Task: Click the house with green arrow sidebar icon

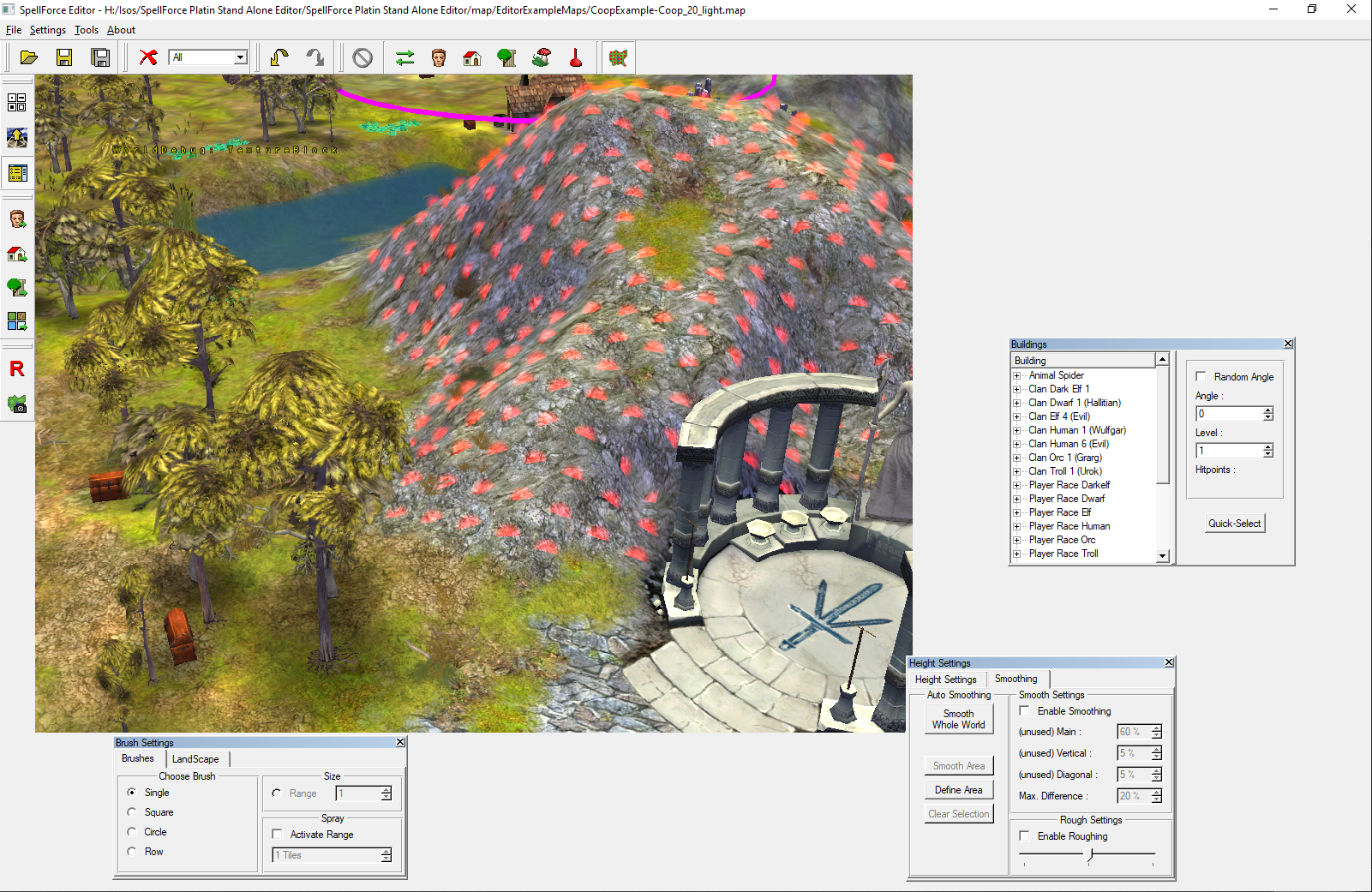Action: 16,254
